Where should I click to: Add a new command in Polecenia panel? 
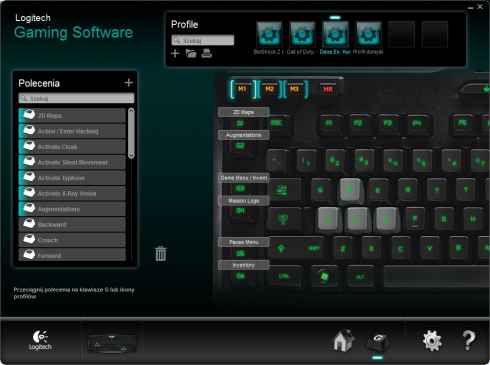click(x=129, y=83)
